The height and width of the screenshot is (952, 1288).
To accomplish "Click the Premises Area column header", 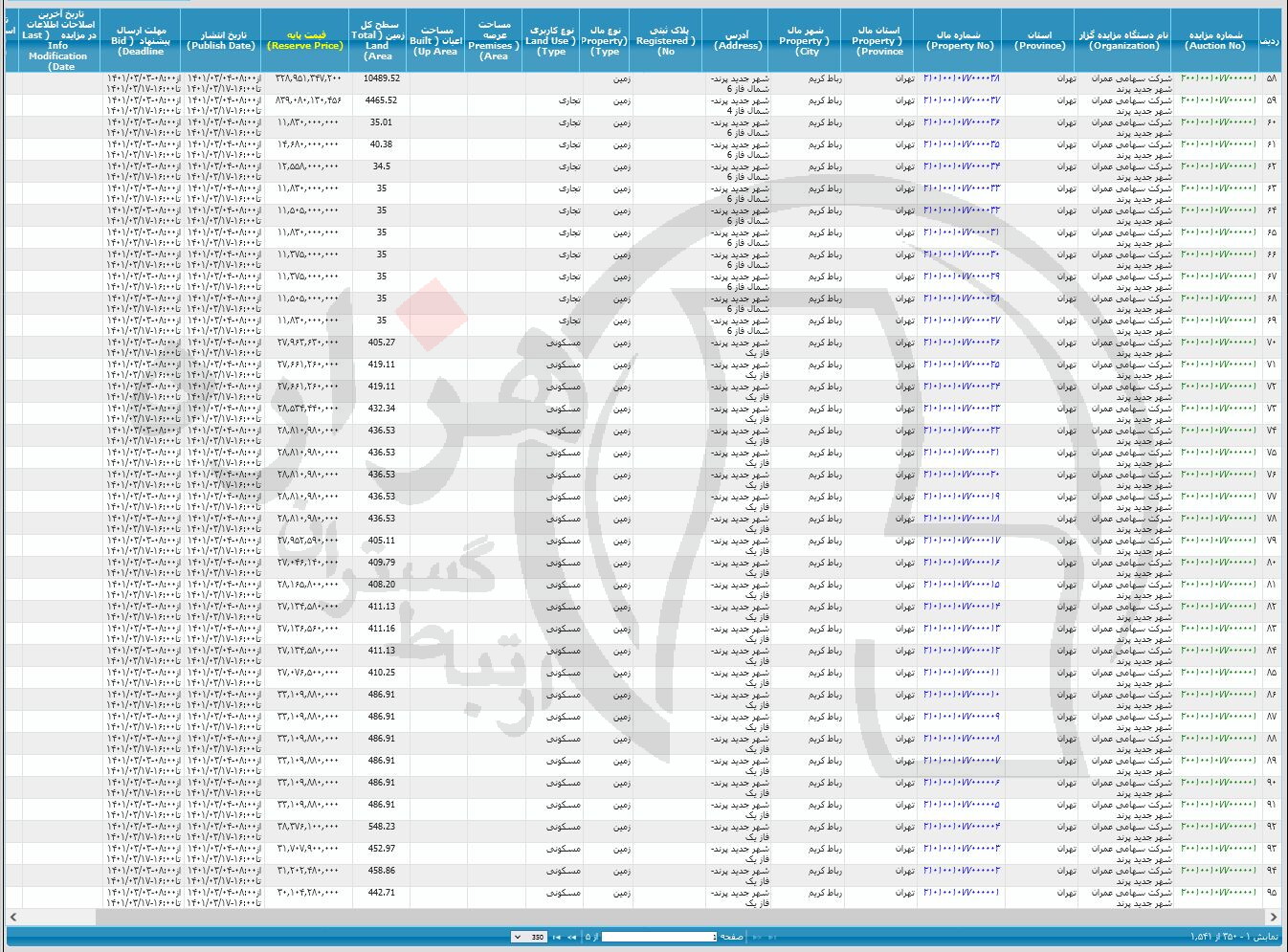I will click(x=495, y=40).
